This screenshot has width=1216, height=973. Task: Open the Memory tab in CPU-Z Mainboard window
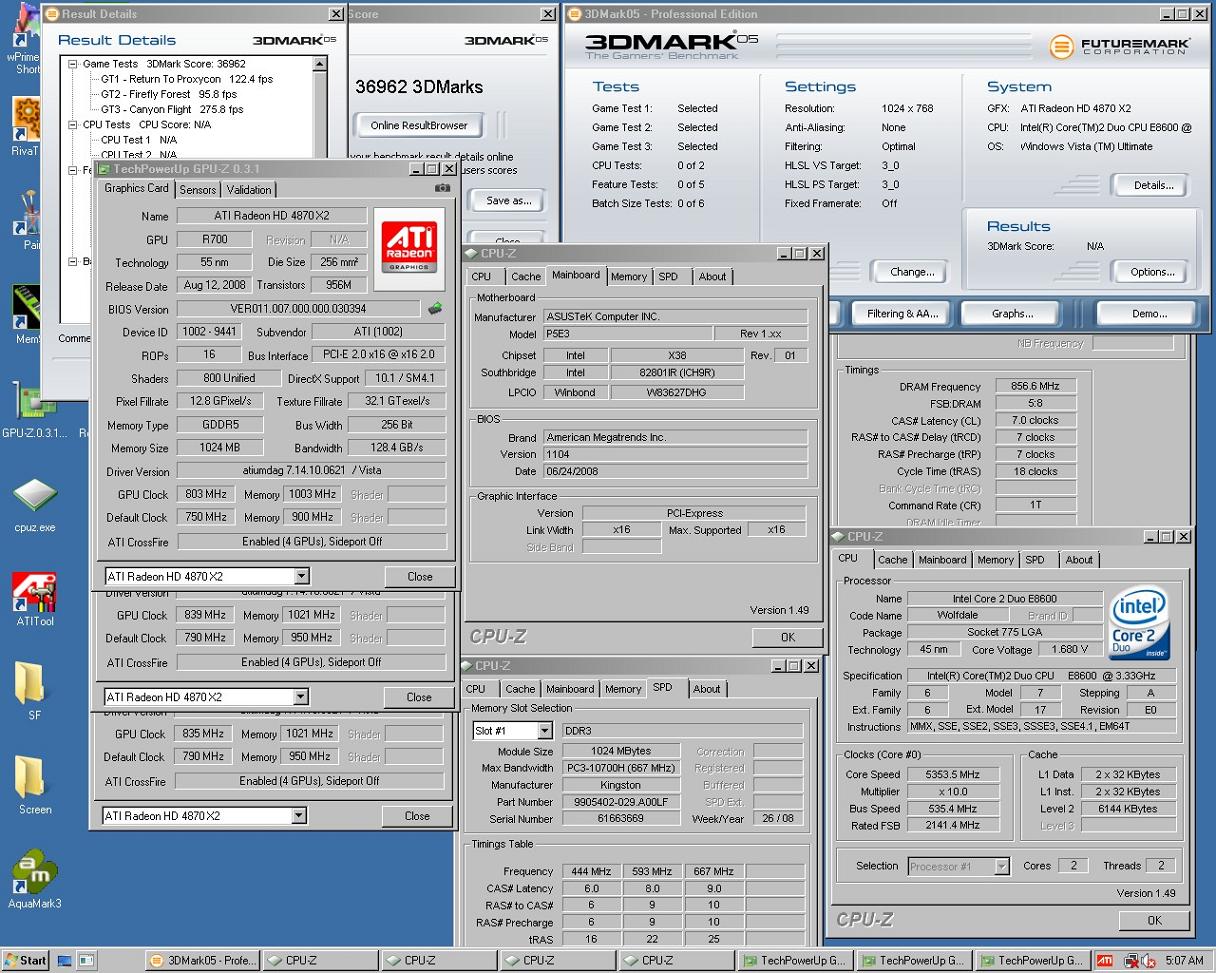click(x=628, y=277)
